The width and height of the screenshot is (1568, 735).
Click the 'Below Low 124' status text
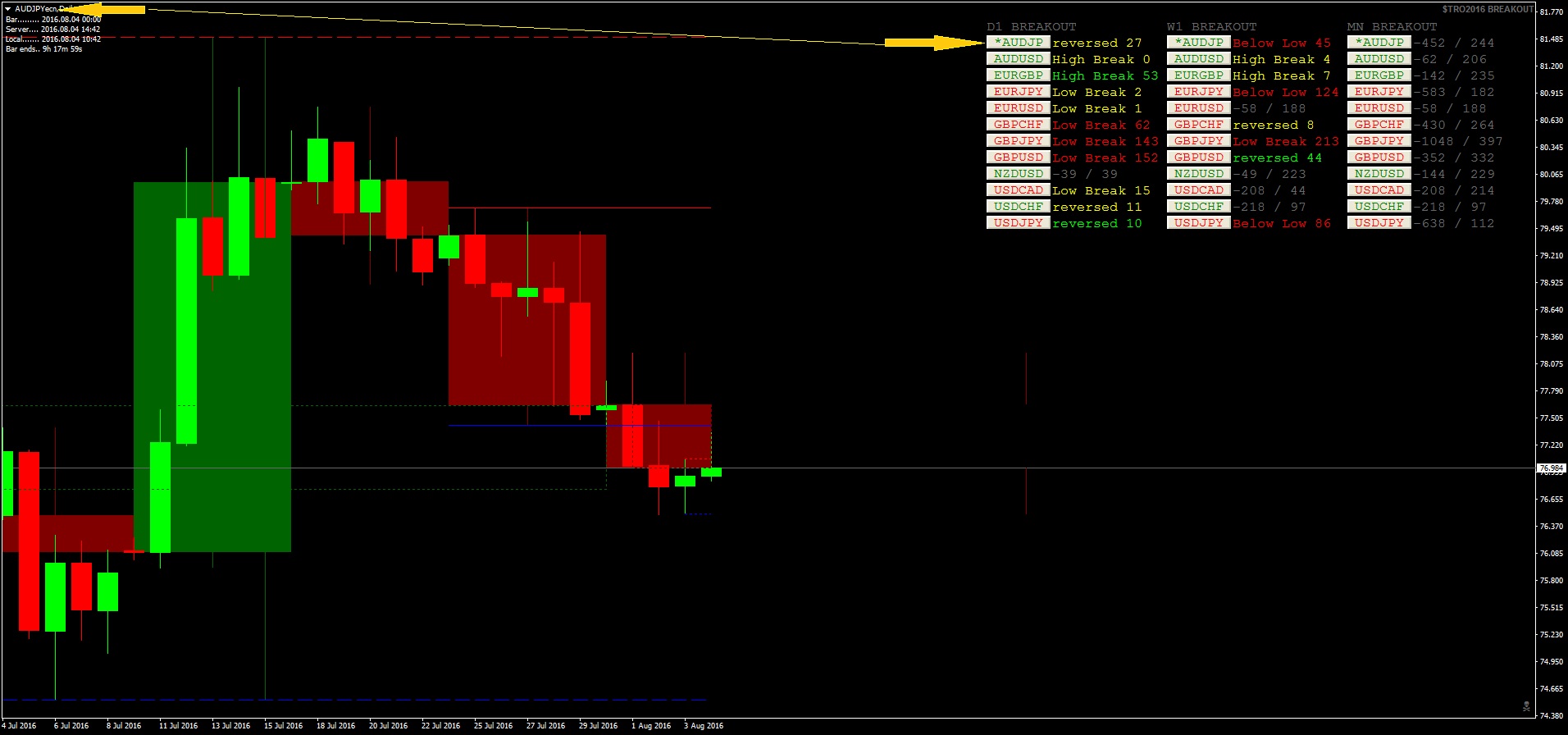tap(1286, 93)
